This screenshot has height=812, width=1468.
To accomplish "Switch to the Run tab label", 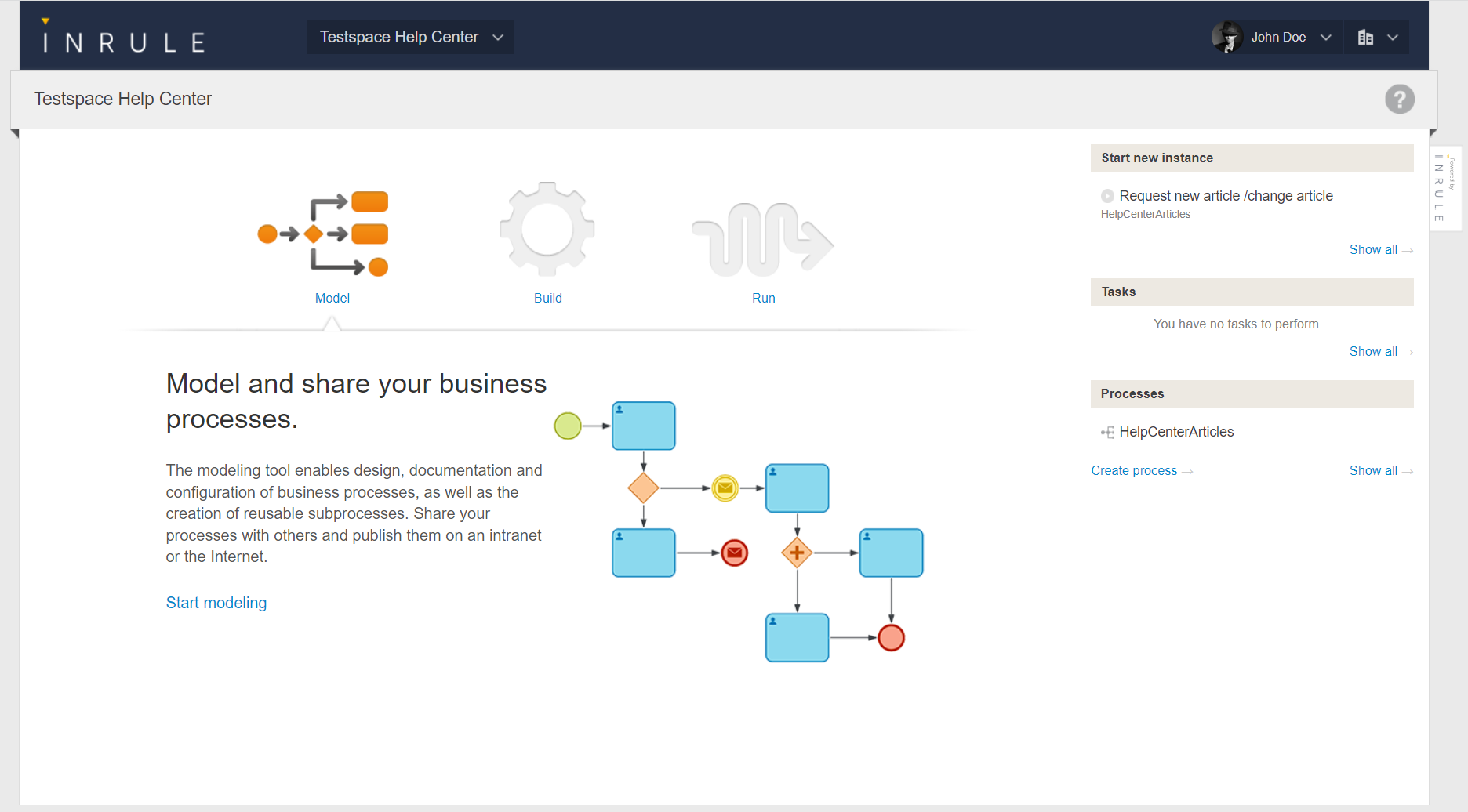I will click(x=763, y=298).
